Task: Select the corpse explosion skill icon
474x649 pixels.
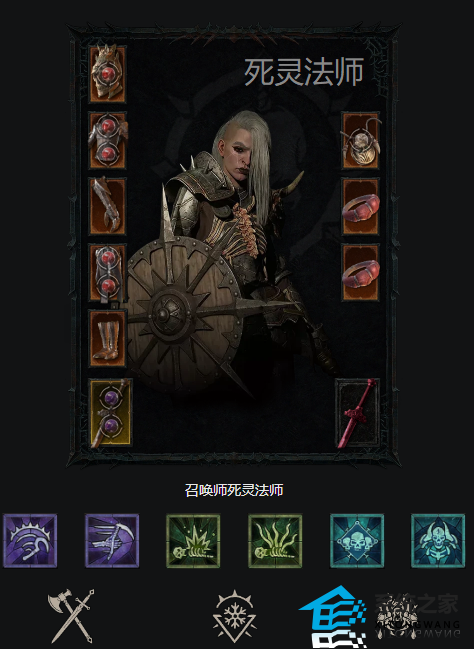Action: coord(193,541)
